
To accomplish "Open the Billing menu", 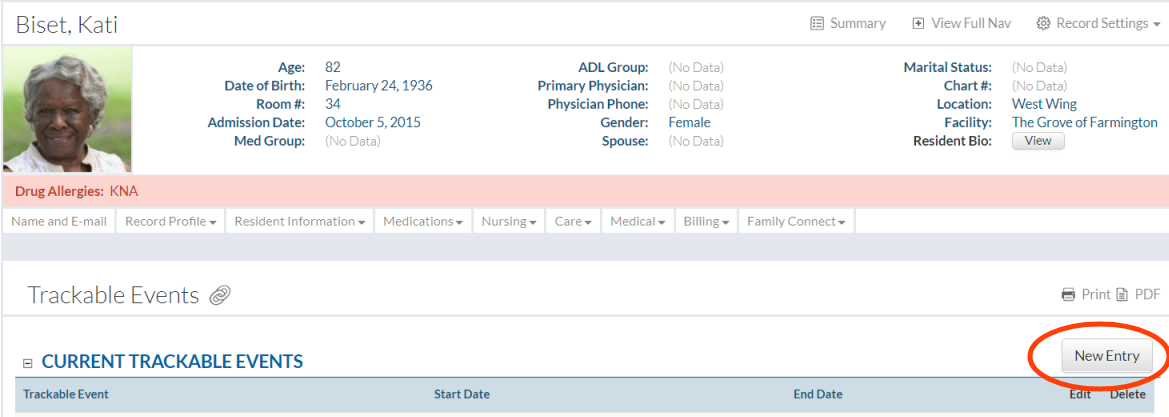I will point(706,222).
